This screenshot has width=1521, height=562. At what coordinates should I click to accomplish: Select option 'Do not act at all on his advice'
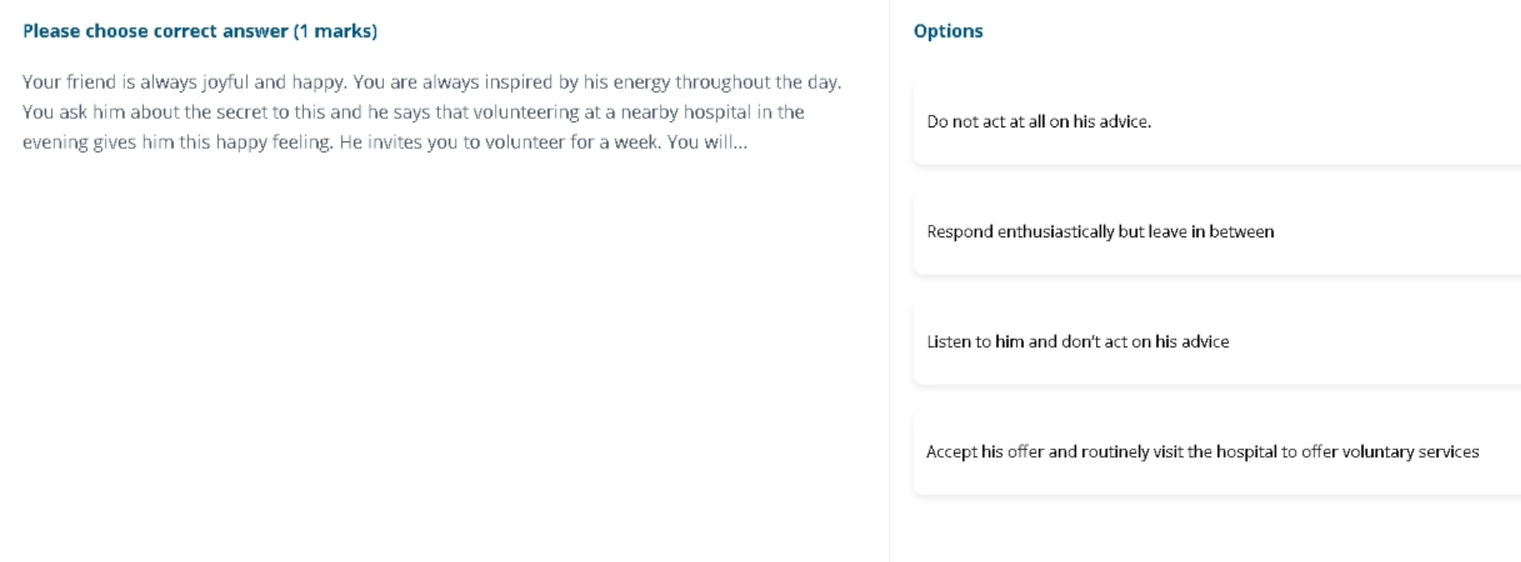point(1216,122)
